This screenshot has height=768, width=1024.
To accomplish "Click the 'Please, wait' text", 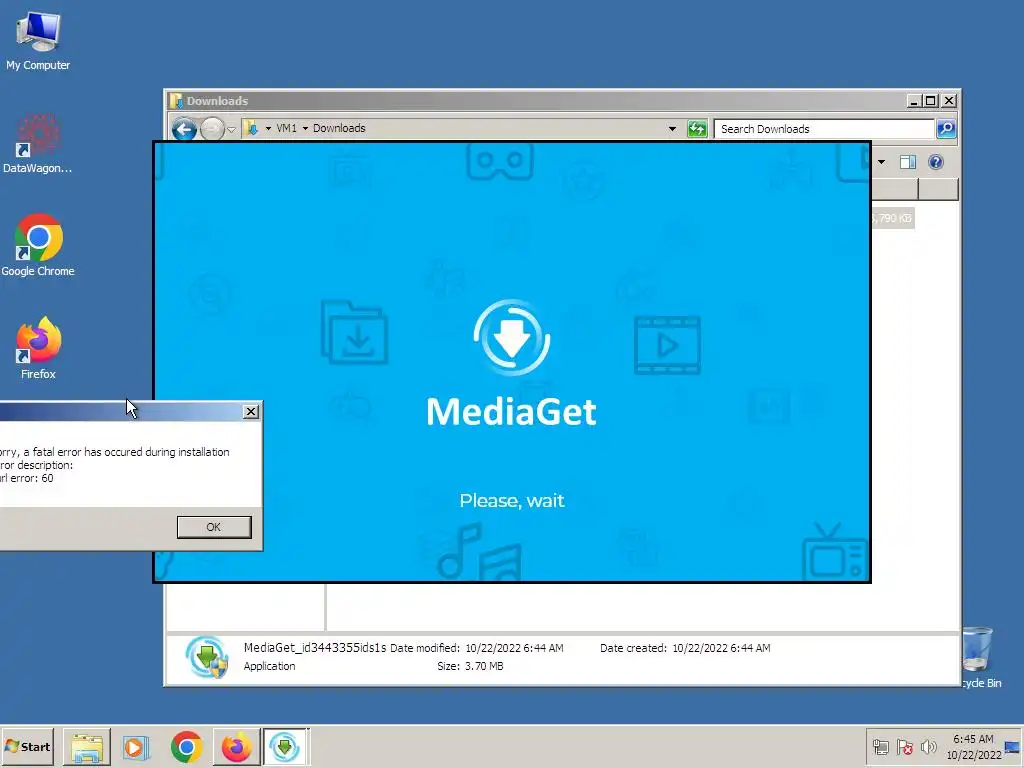I will (511, 501).
